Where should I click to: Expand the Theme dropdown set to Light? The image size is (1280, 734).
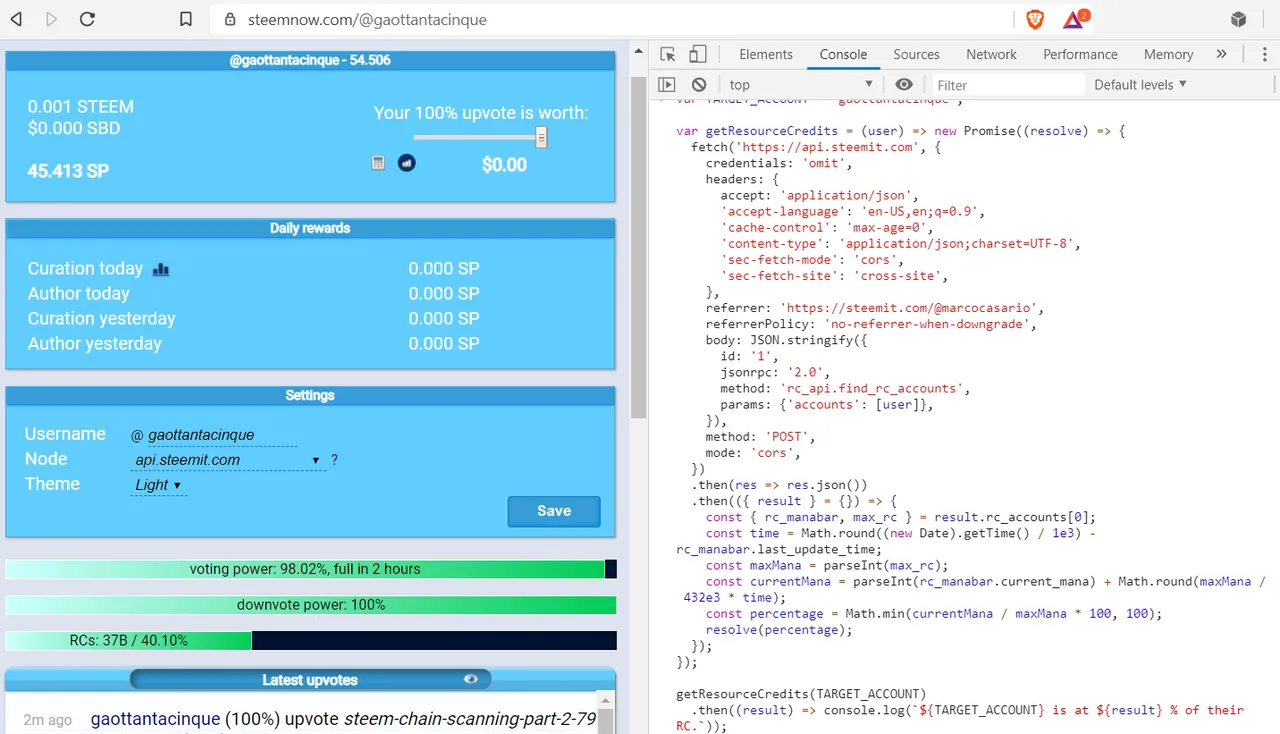pyautogui.click(x=158, y=485)
